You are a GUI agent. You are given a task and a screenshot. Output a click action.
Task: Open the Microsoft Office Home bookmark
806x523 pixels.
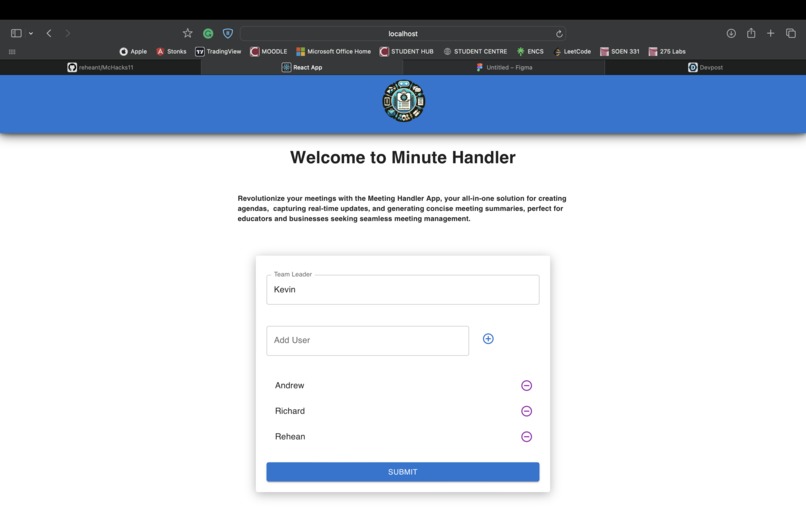334,51
